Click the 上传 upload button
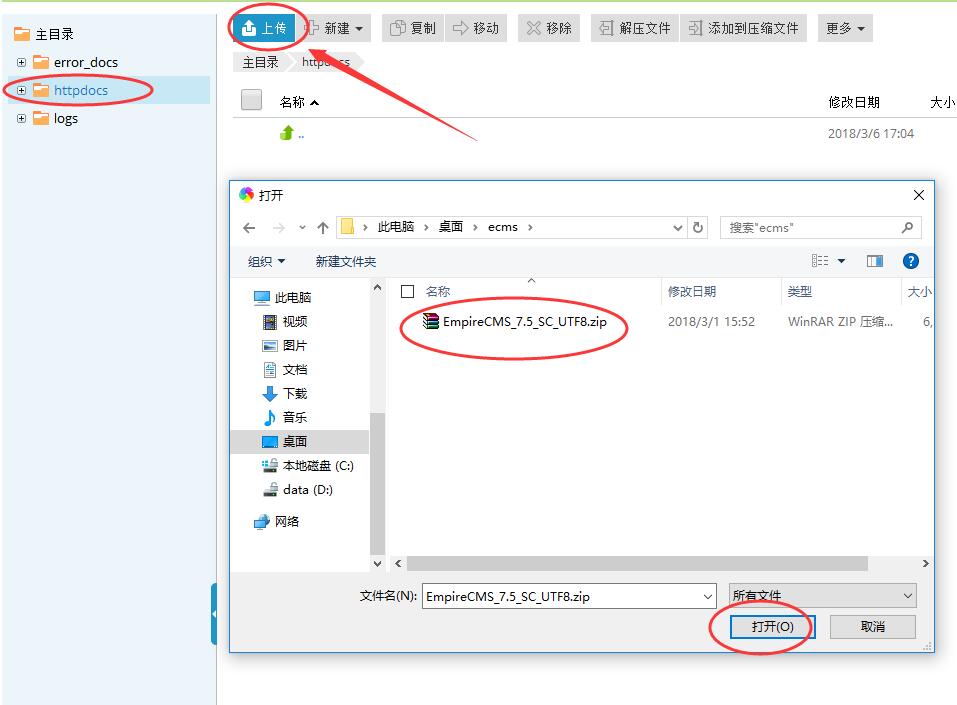The height and width of the screenshot is (705, 957). point(264,28)
